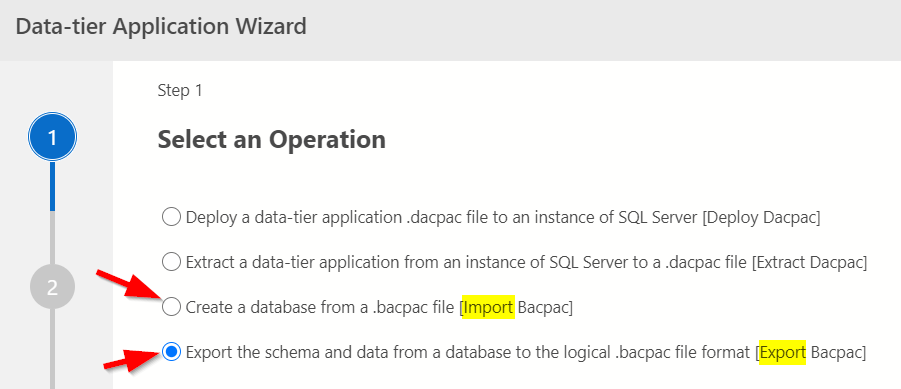The width and height of the screenshot is (901, 389).
Task: Click the 'Step 1' label above heading
Action: [x=180, y=91]
